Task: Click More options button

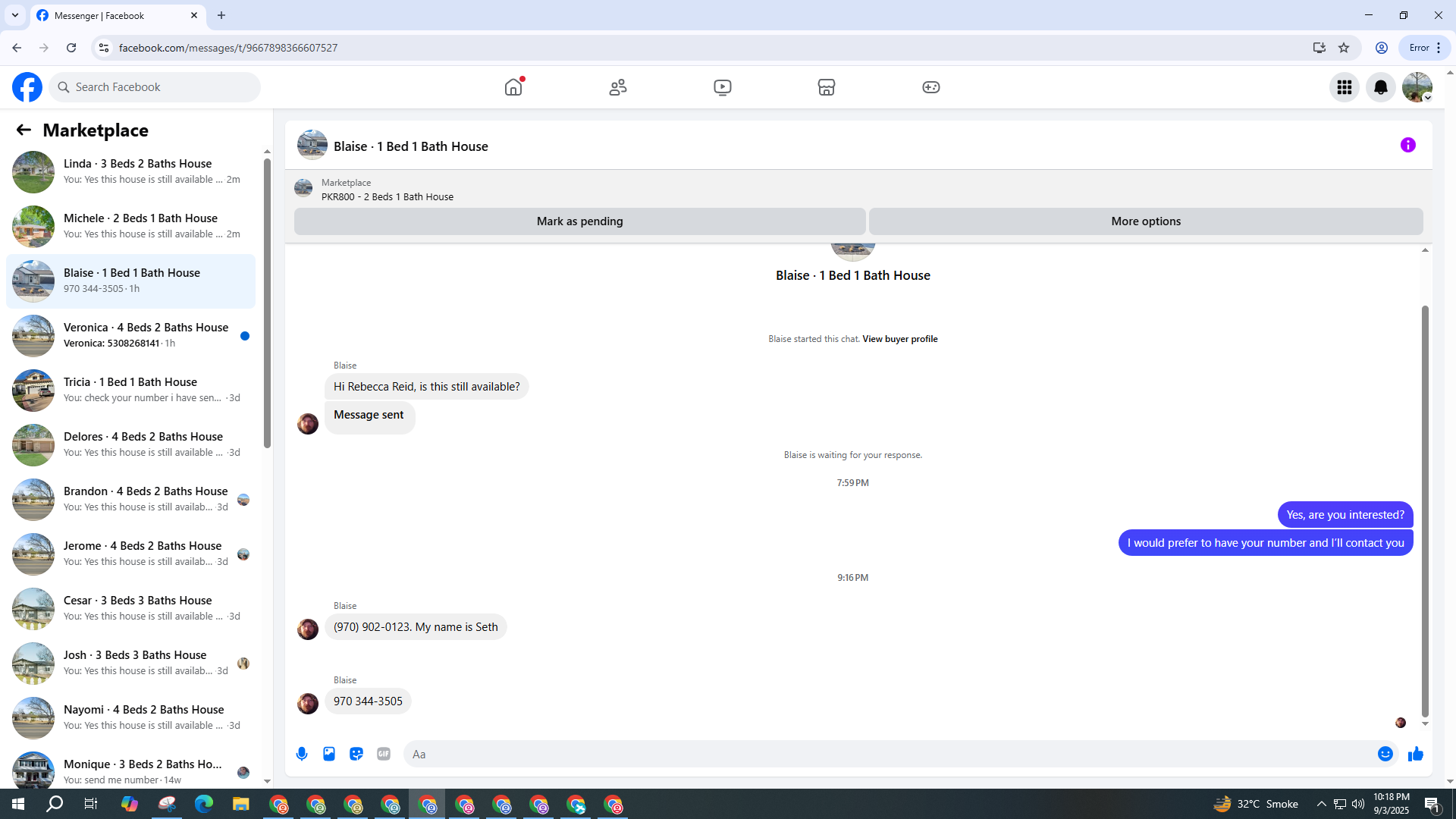Action: (1146, 221)
